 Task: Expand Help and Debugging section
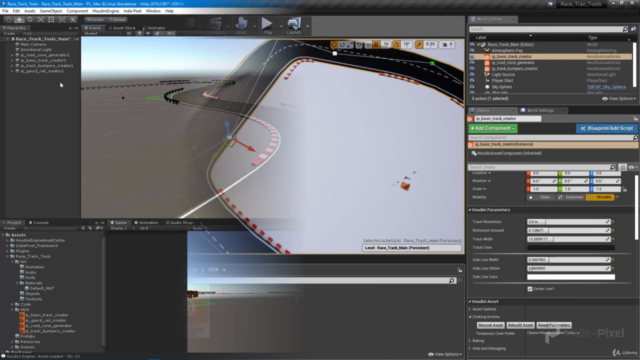point(470,349)
